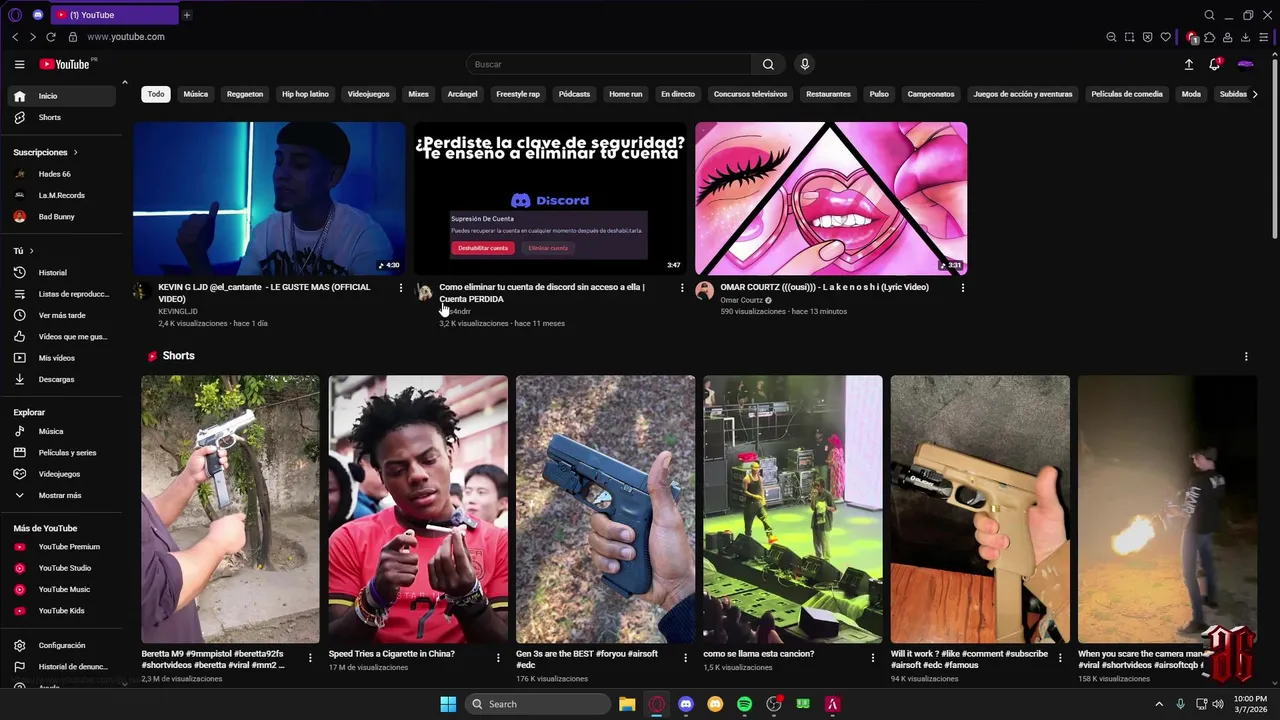Open Discord from the taskbar
The width and height of the screenshot is (1280, 720).
coord(685,704)
